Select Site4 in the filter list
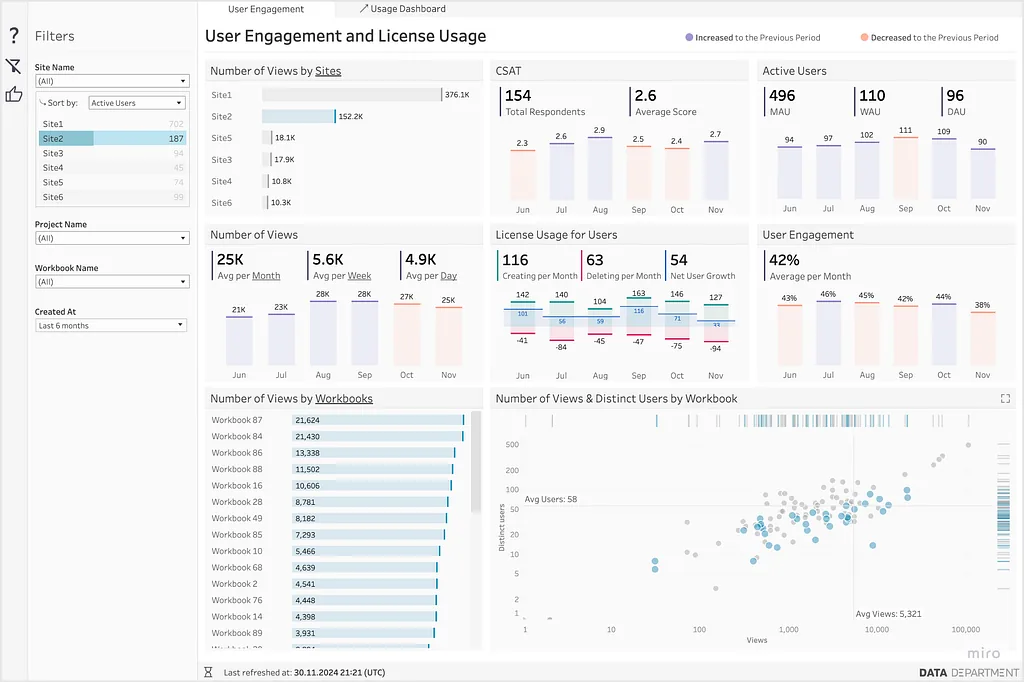Screen dimensions: 1024x682 pyautogui.click(x=112, y=167)
